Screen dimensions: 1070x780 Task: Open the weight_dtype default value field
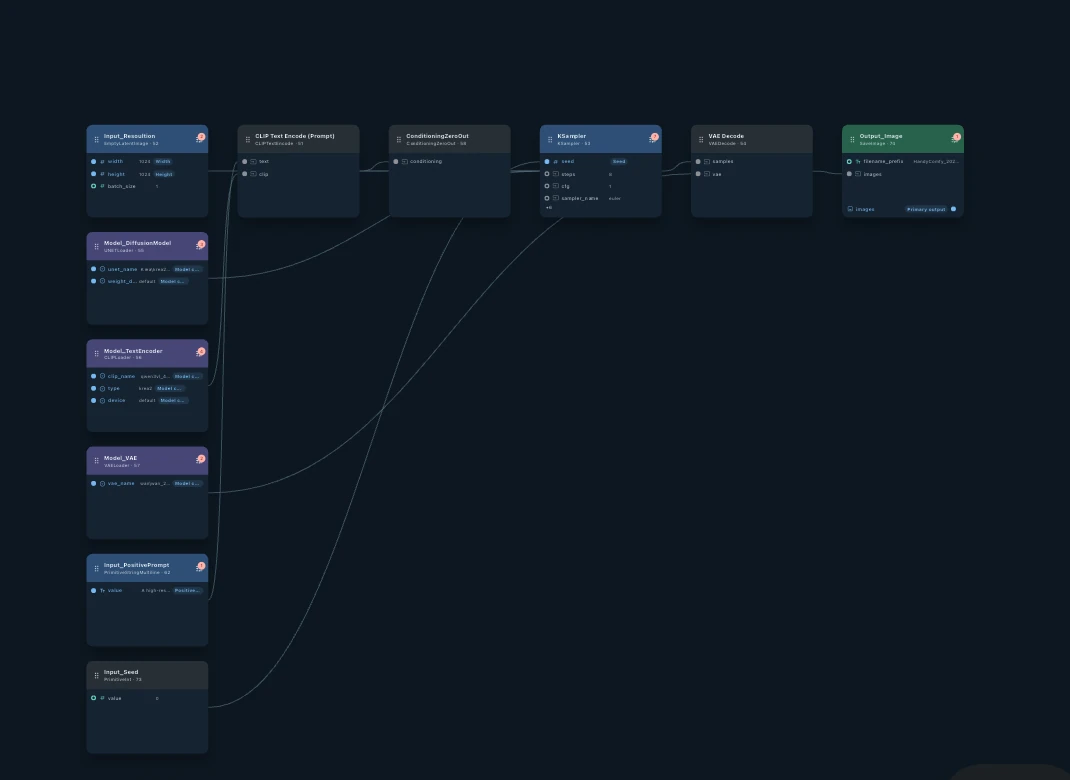point(147,281)
